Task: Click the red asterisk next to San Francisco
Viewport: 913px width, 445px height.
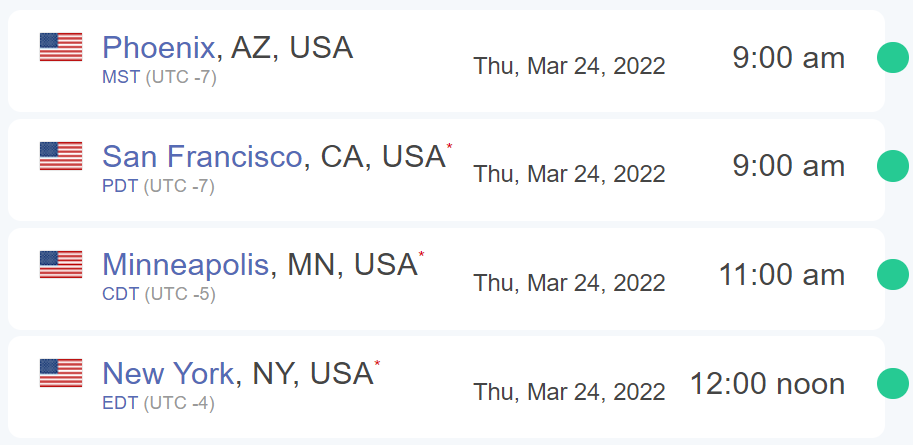Action: (450, 146)
